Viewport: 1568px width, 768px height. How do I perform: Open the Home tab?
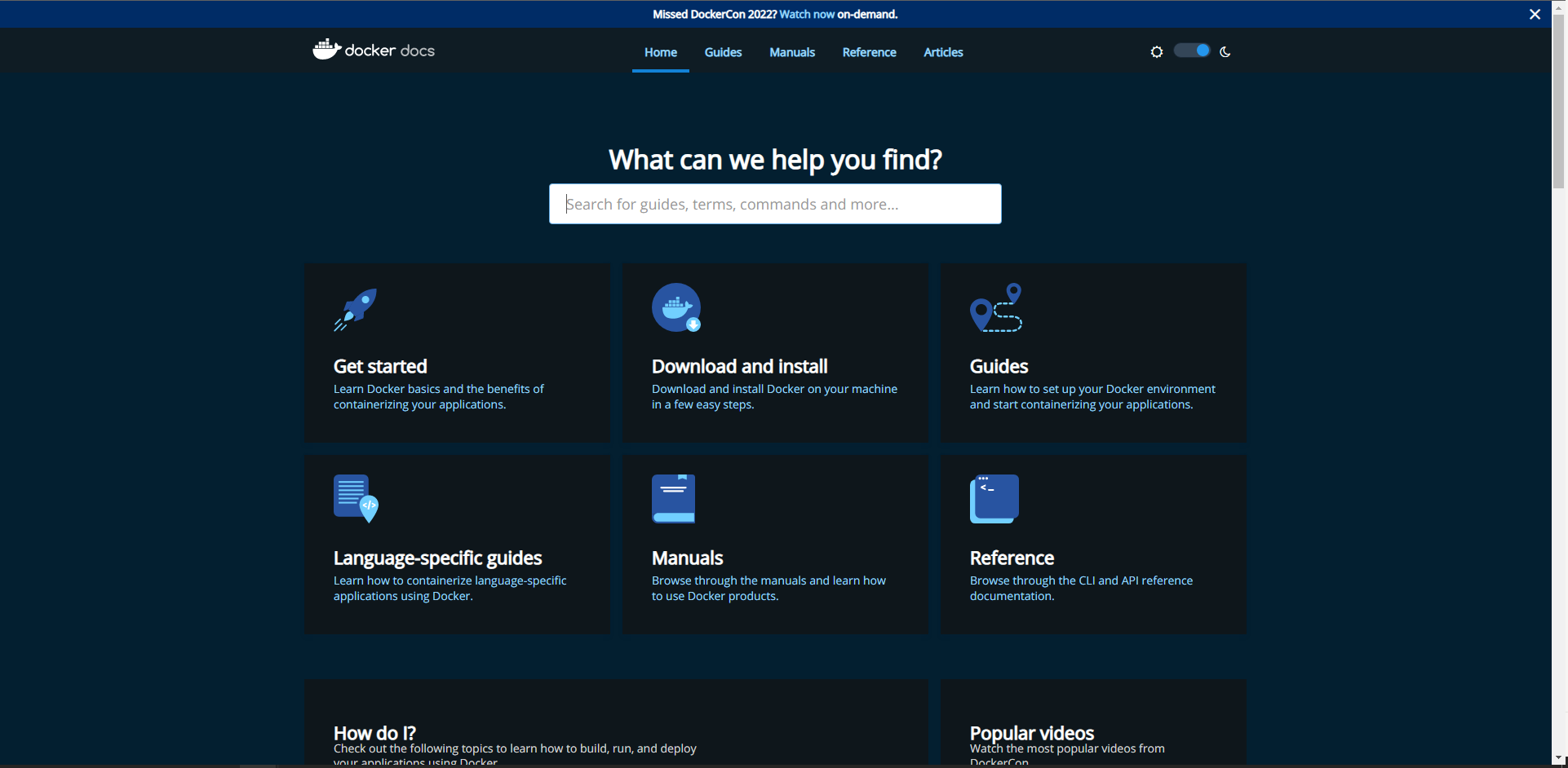[x=661, y=52]
